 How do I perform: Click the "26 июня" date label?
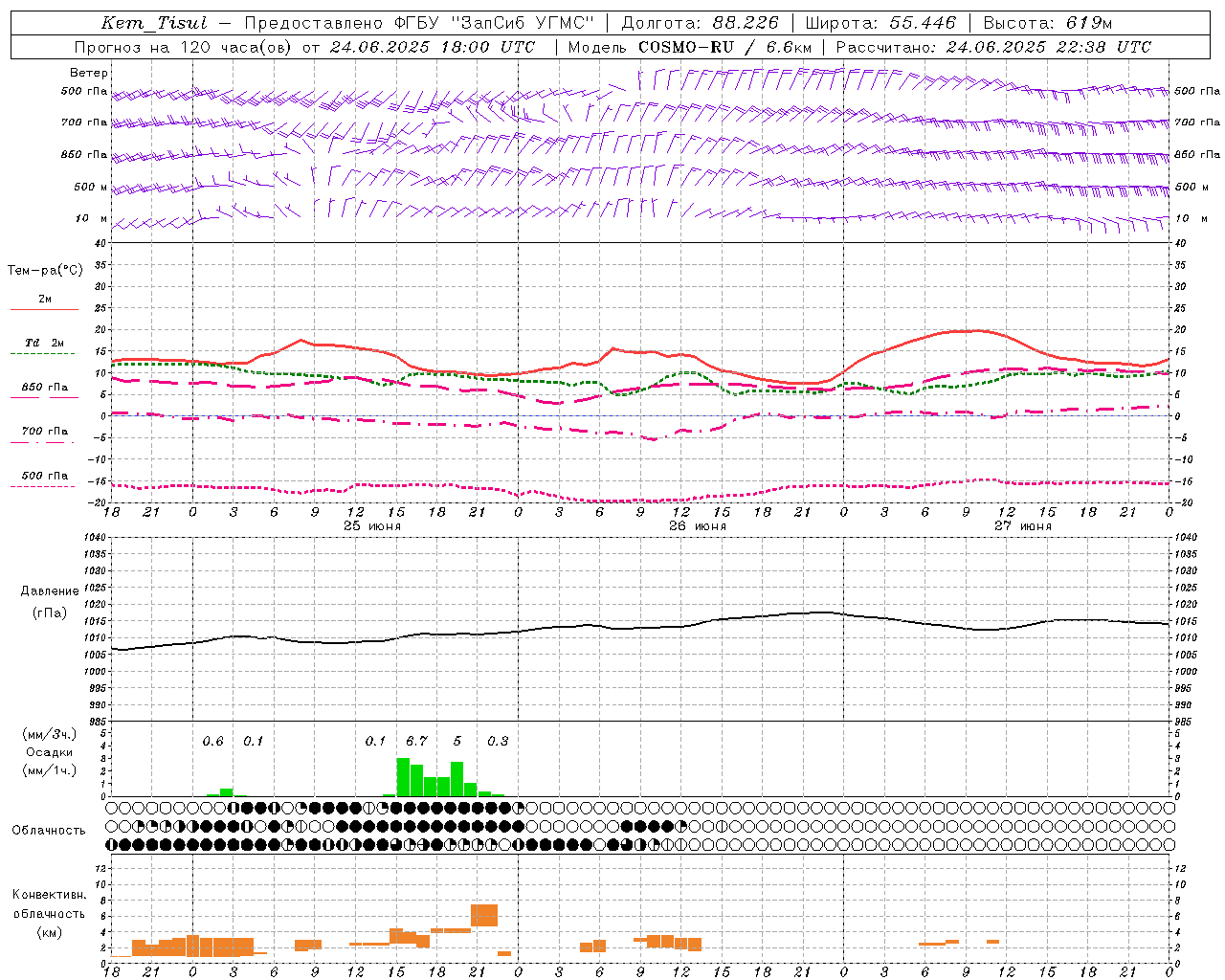pos(697,525)
